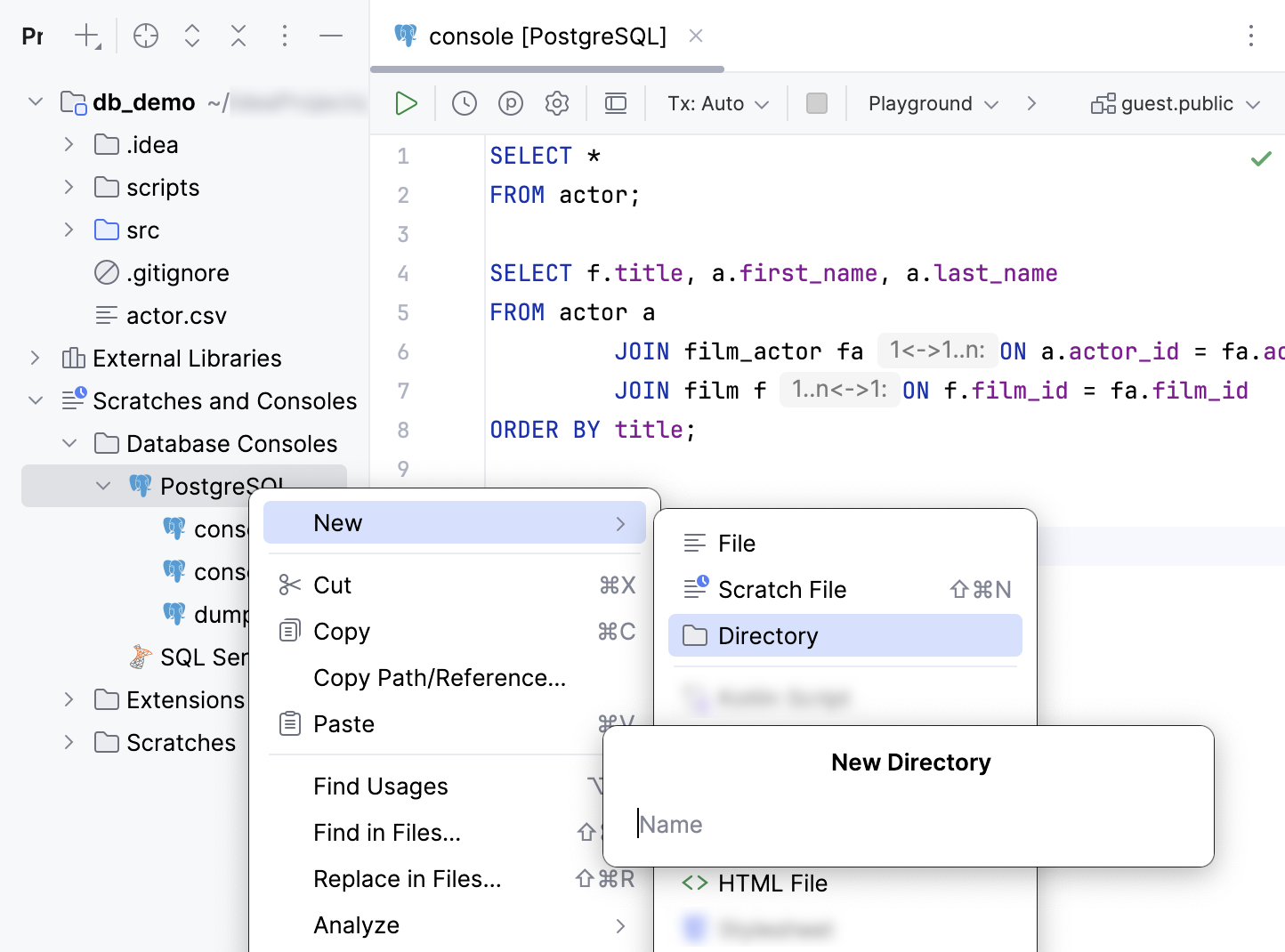Toggle in-editor results view

click(x=615, y=103)
